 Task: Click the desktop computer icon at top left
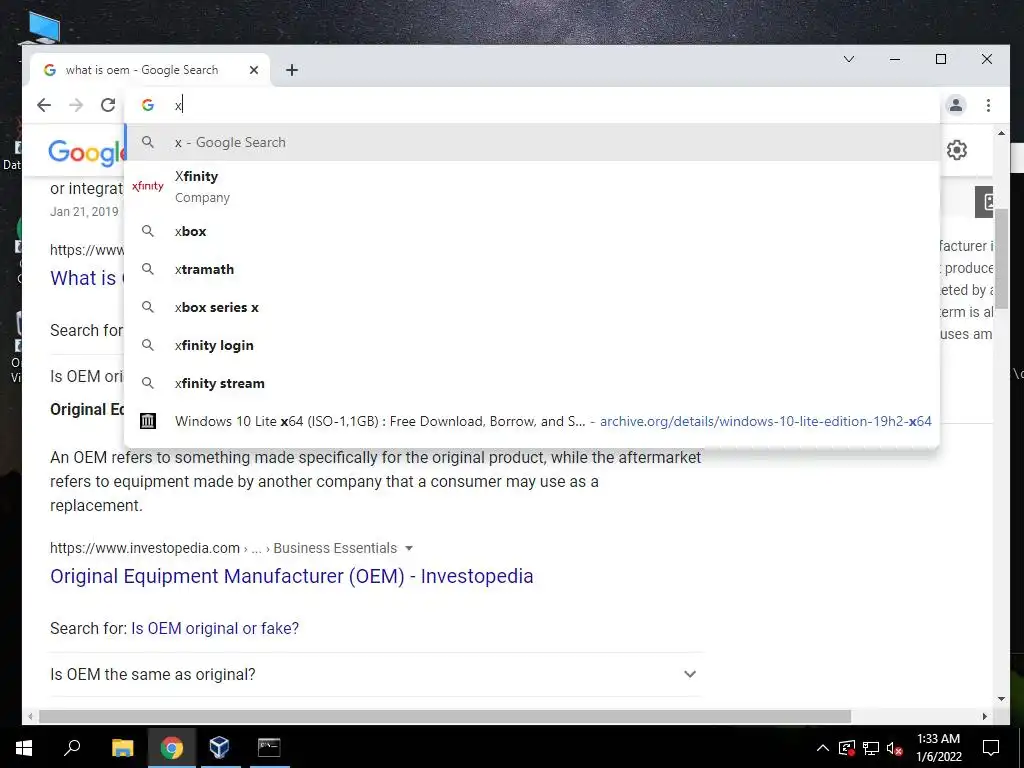tap(44, 29)
